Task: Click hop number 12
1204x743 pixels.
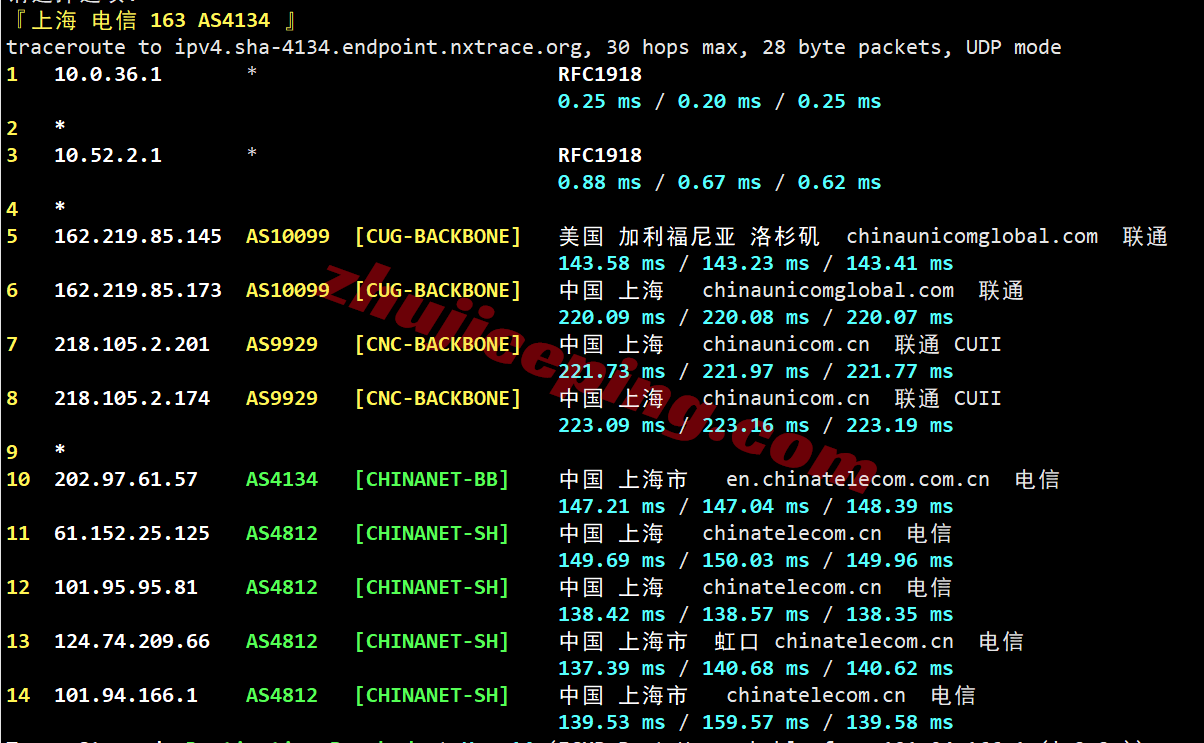Action: (x=18, y=587)
